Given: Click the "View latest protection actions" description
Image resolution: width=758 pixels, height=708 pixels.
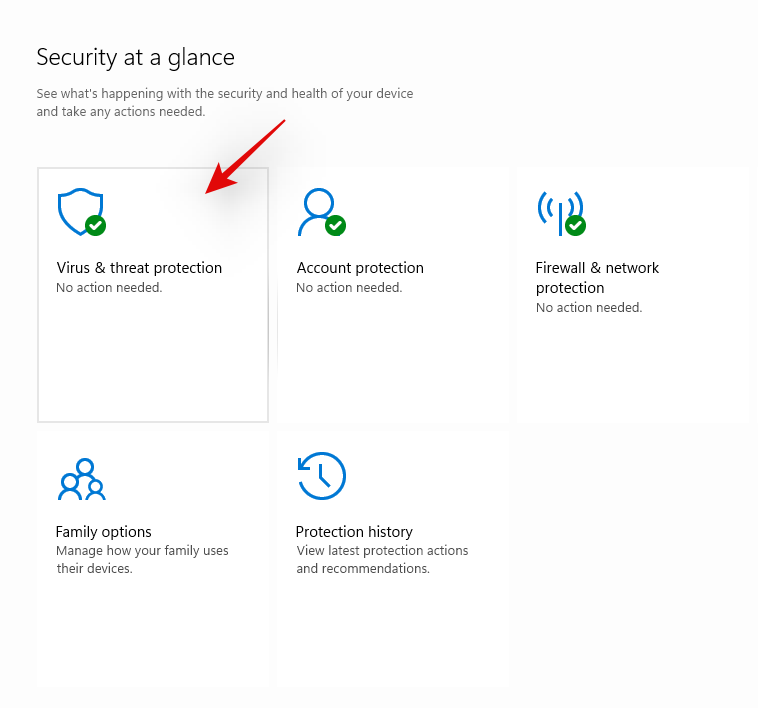Looking at the screenshot, I should (382, 551).
